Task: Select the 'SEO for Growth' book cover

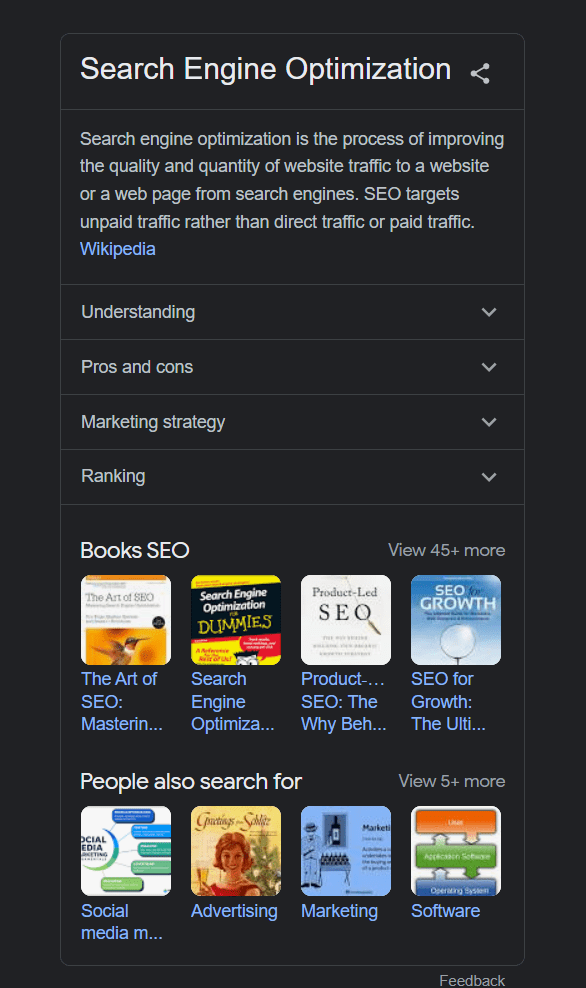Action: (455, 619)
